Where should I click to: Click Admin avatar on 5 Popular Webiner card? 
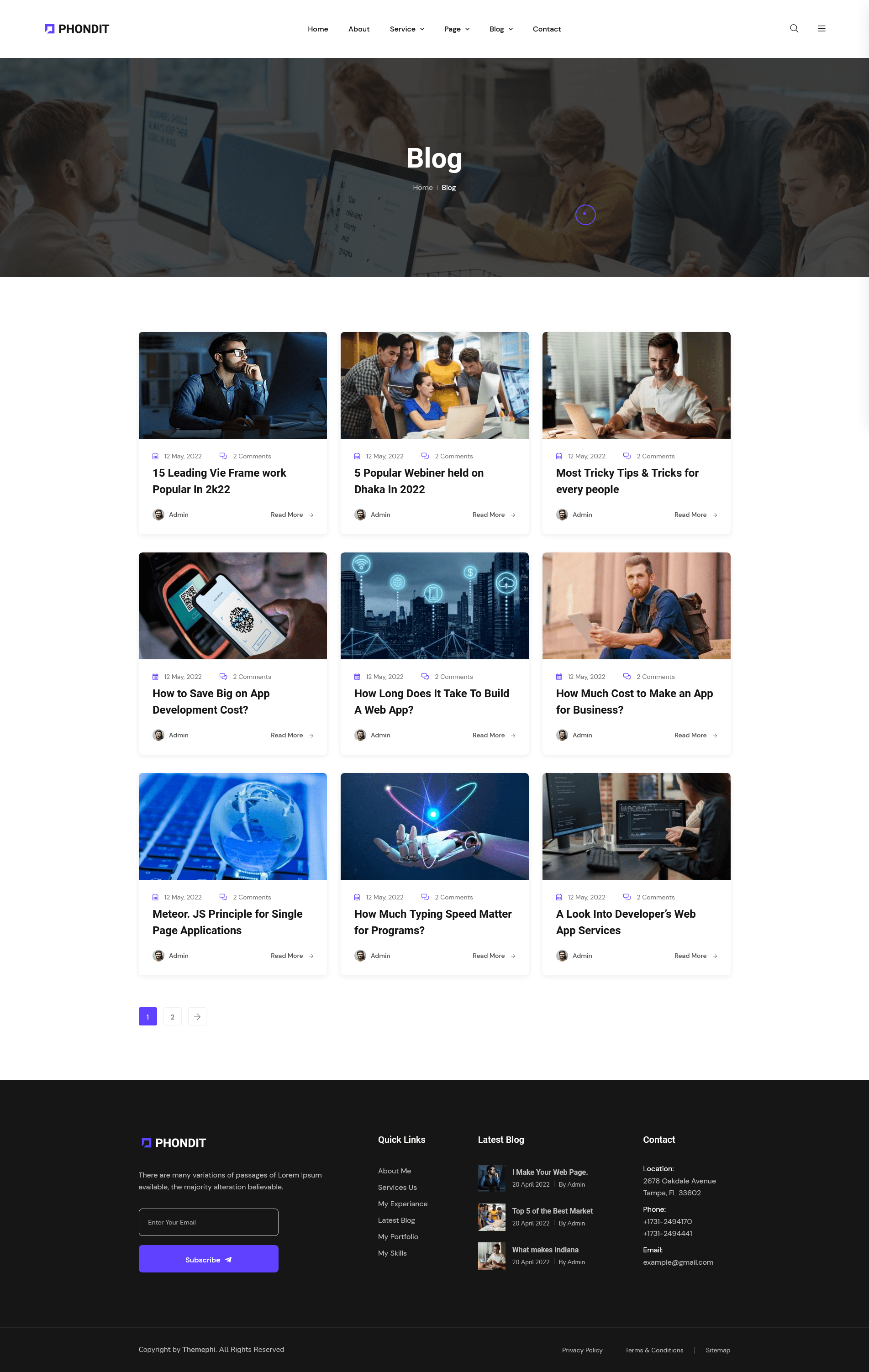360,515
